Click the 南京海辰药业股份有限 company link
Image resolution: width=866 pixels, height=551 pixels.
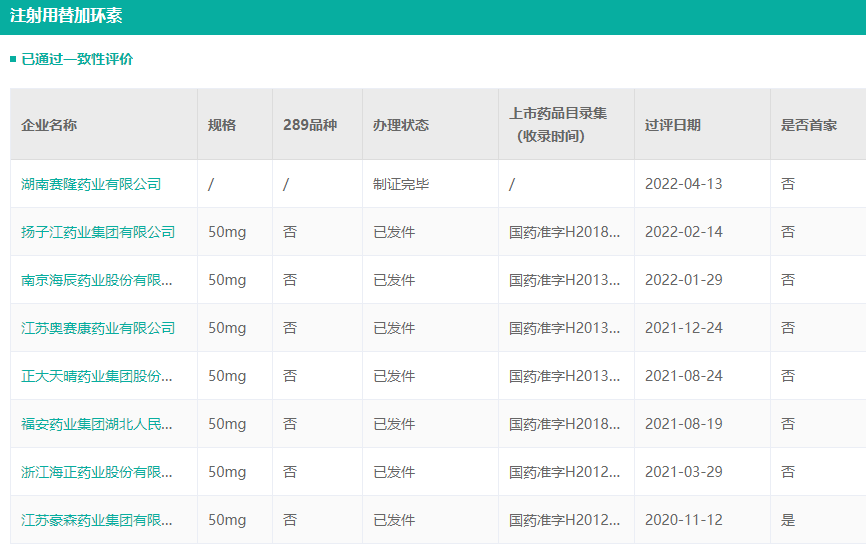(x=97, y=280)
